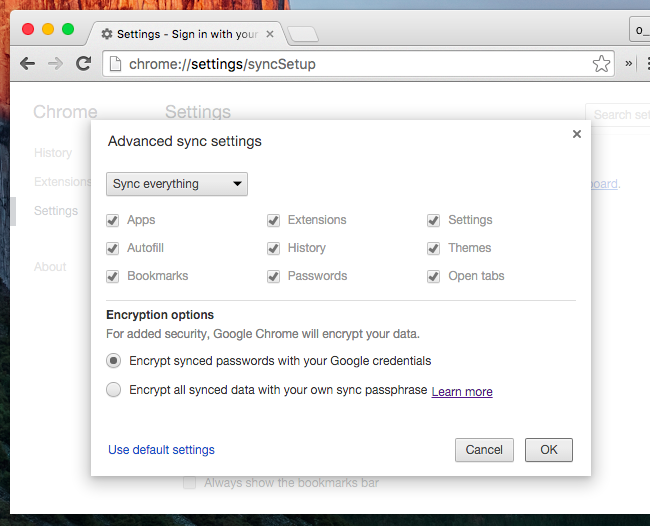Click the Advanced sync settings title
Image resolution: width=650 pixels, height=526 pixels.
coord(184,141)
